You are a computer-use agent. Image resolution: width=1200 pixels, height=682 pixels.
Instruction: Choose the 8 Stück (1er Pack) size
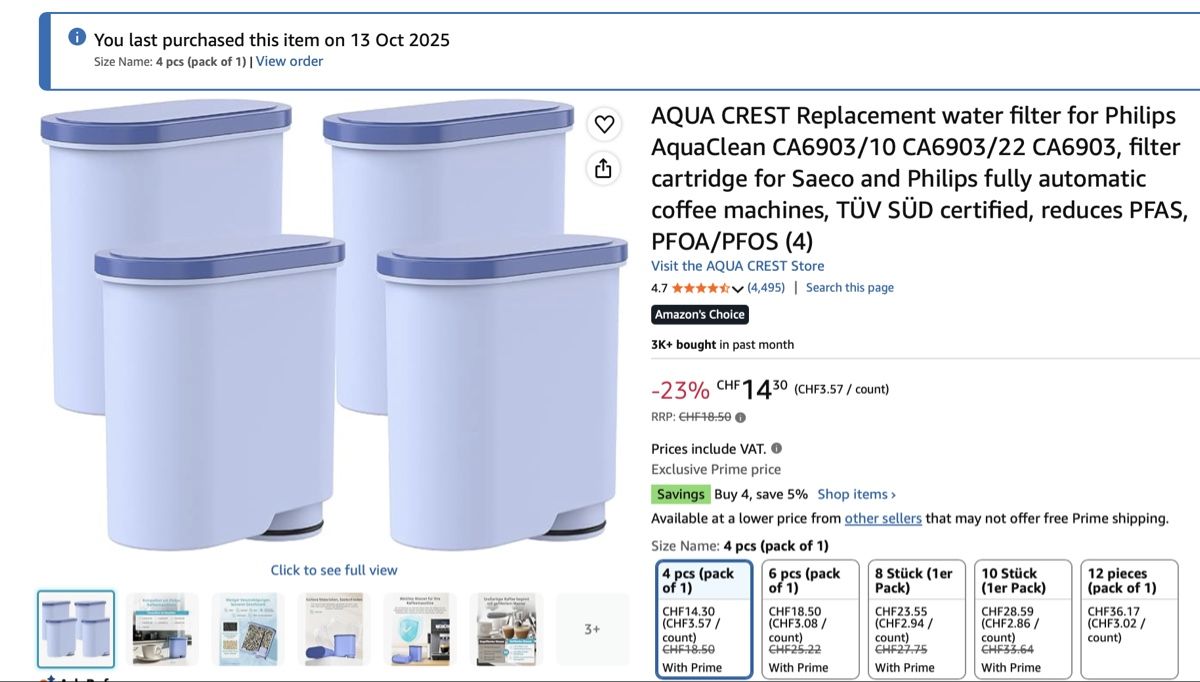pos(916,620)
